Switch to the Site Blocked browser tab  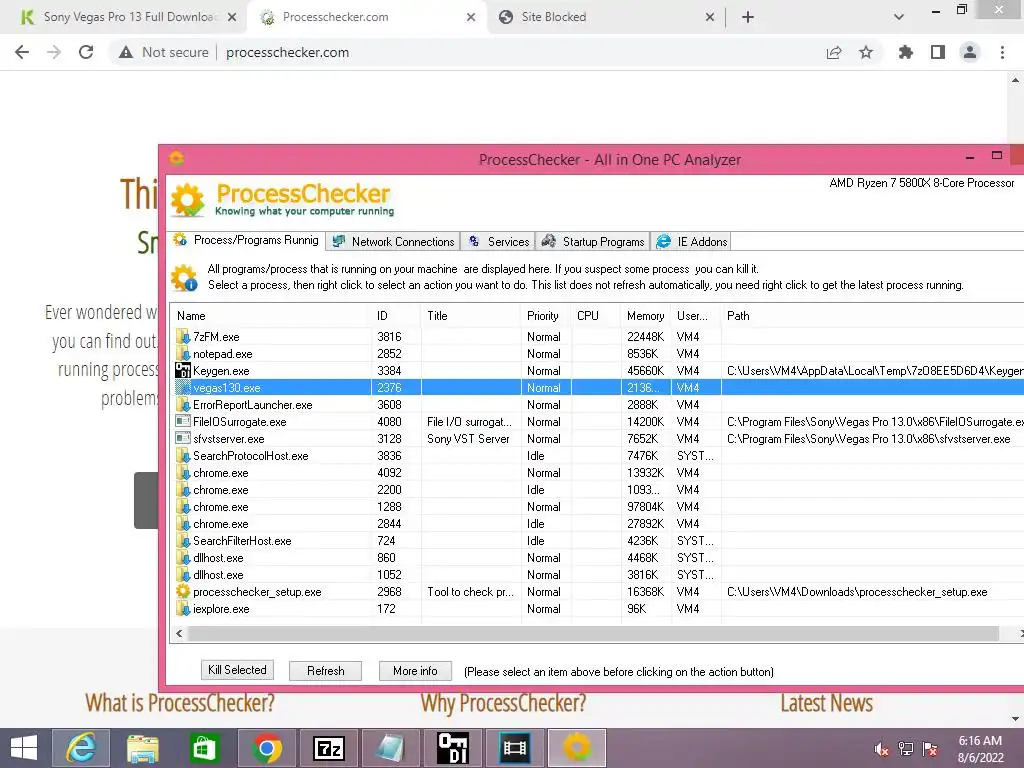coord(605,17)
